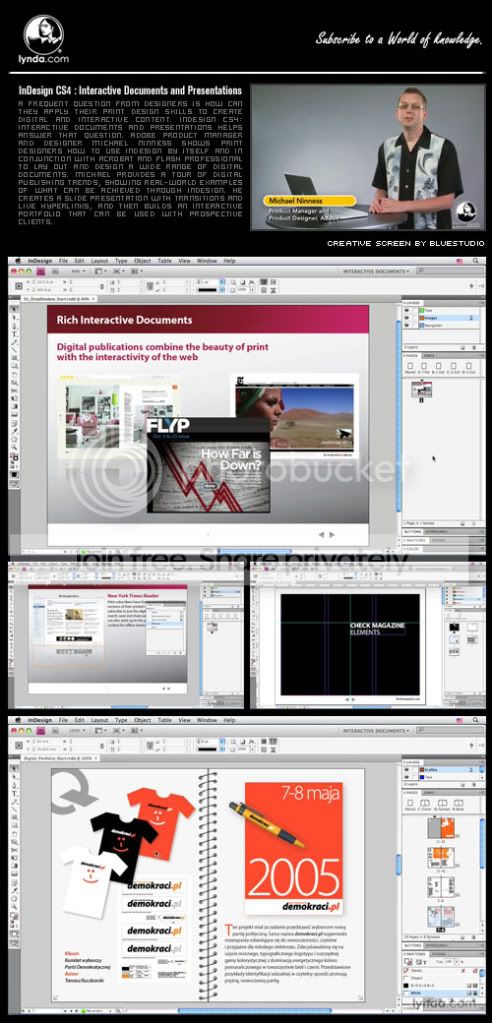Click Michael Ninness video thumbnail
The image size is (492, 1023).
point(368,157)
